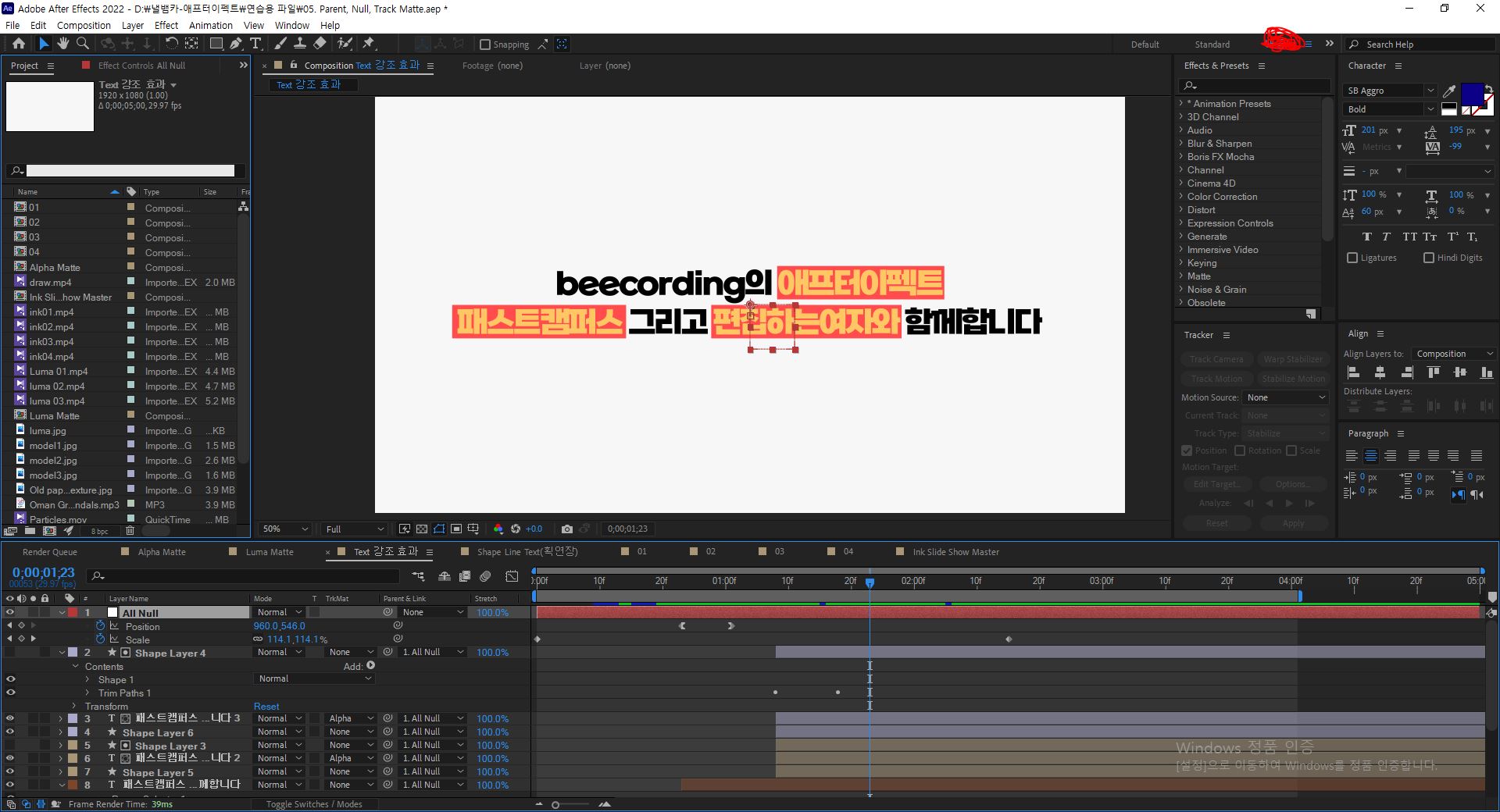This screenshot has height=812, width=1500.
Task: Open the Composition menu
Action: (x=84, y=25)
